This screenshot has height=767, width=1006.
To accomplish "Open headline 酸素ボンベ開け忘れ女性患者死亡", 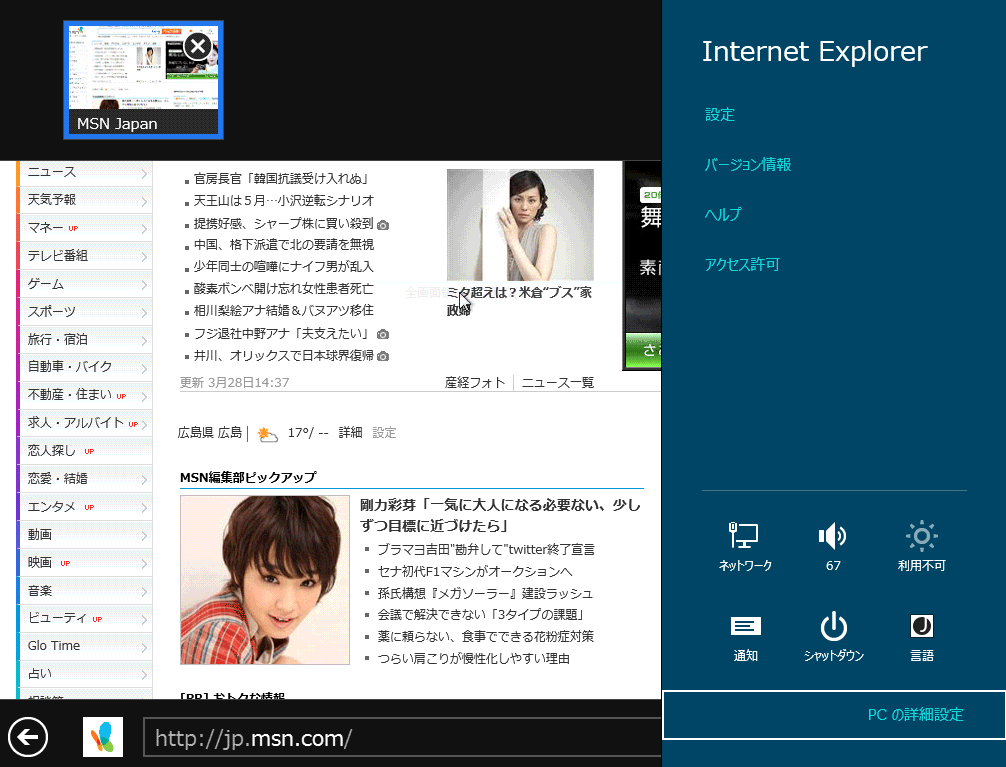I will [x=284, y=289].
